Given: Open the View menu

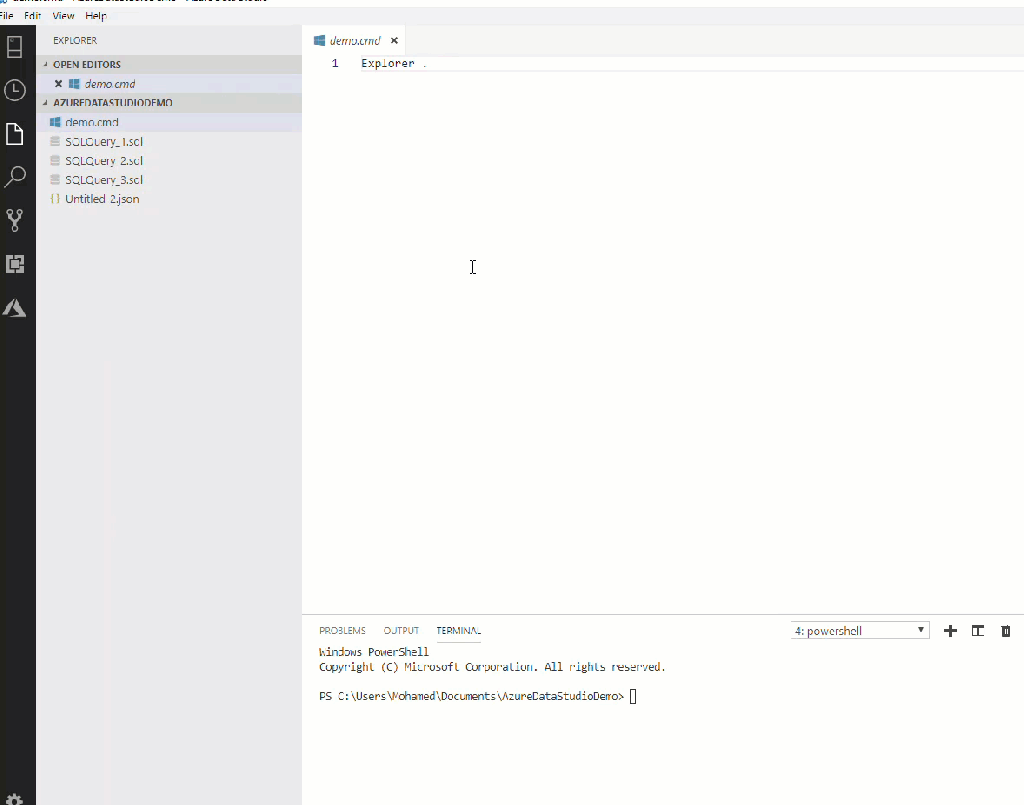Looking at the screenshot, I should [63, 16].
